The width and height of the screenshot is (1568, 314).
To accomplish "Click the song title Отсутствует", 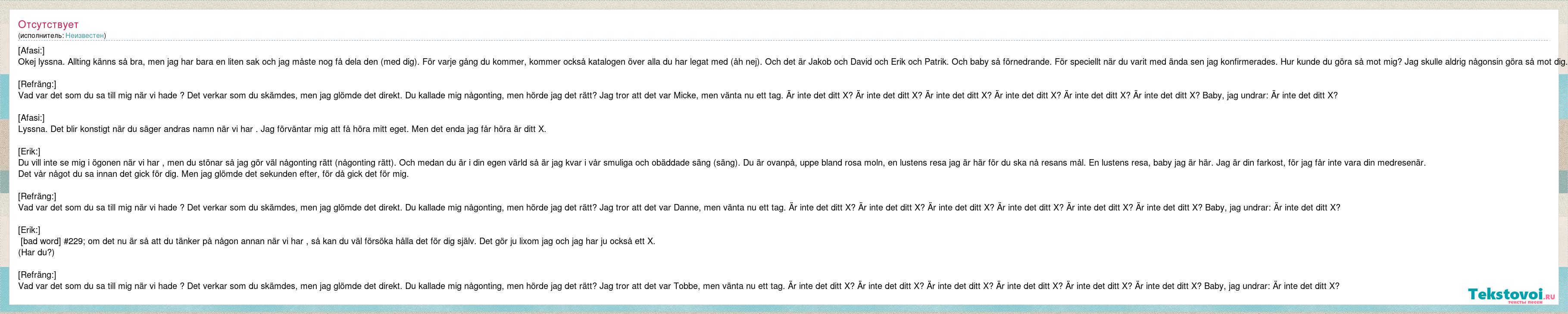I will coord(48,25).
